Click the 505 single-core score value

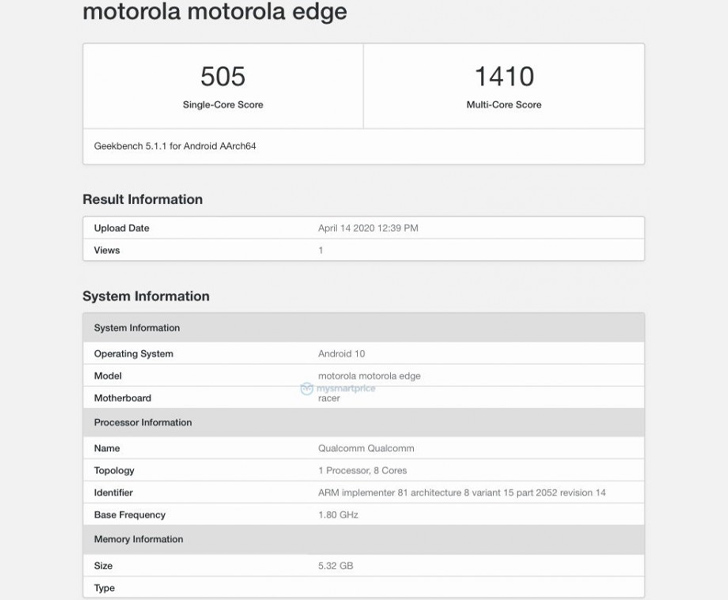click(223, 77)
